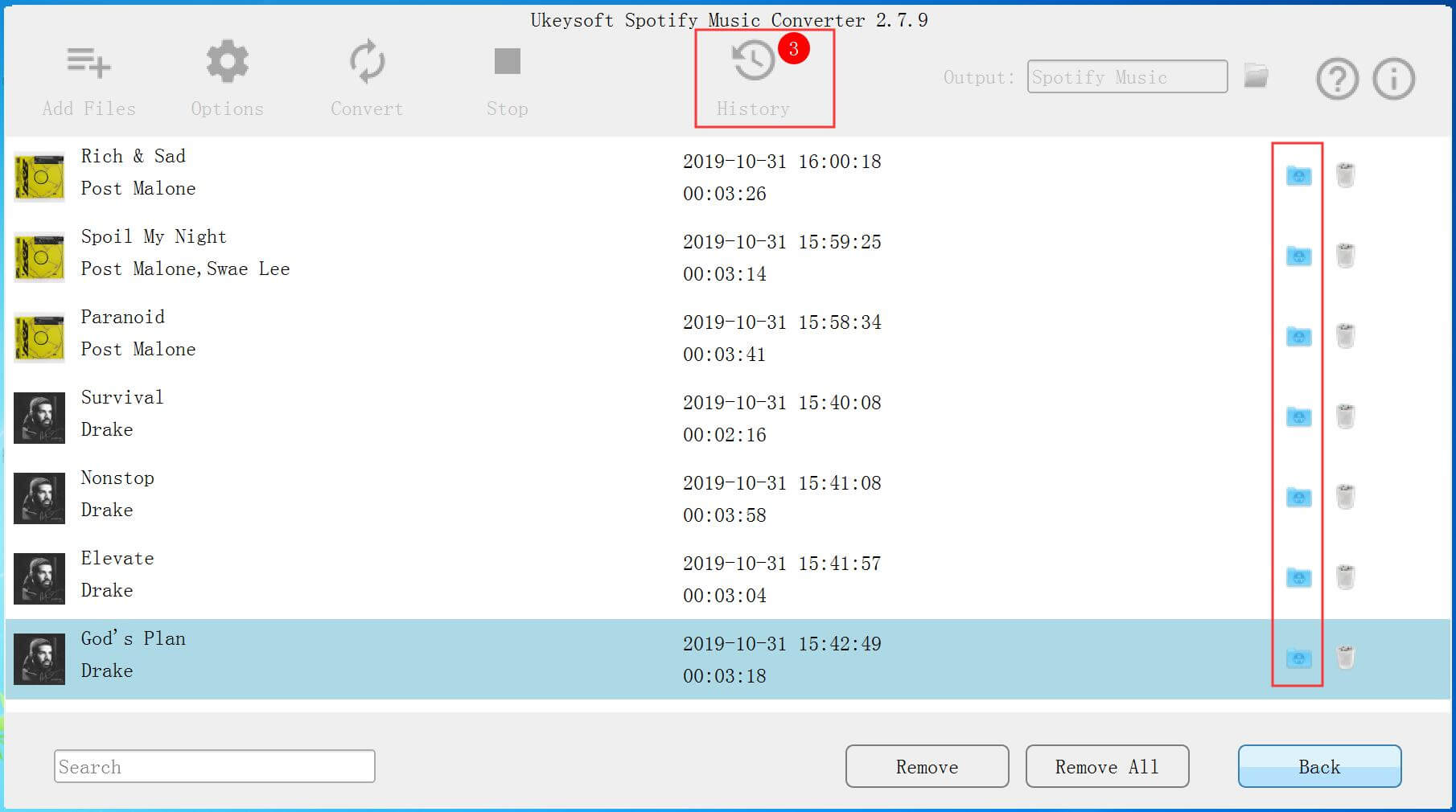1456x812 pixels.
Task: Open the History clock icon
Action: (754, 60)
